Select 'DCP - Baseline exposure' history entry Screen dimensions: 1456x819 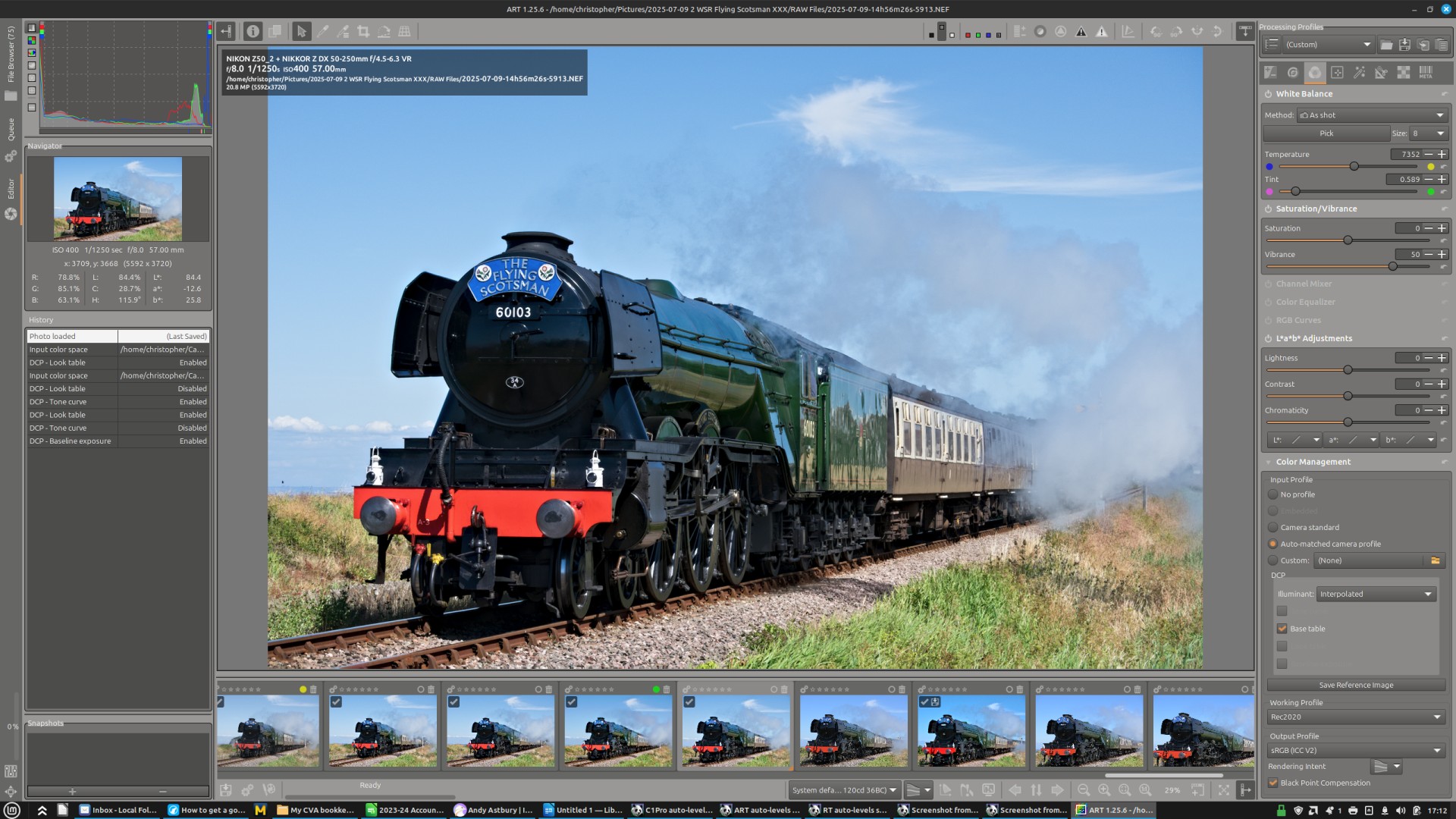coord(70,441)
